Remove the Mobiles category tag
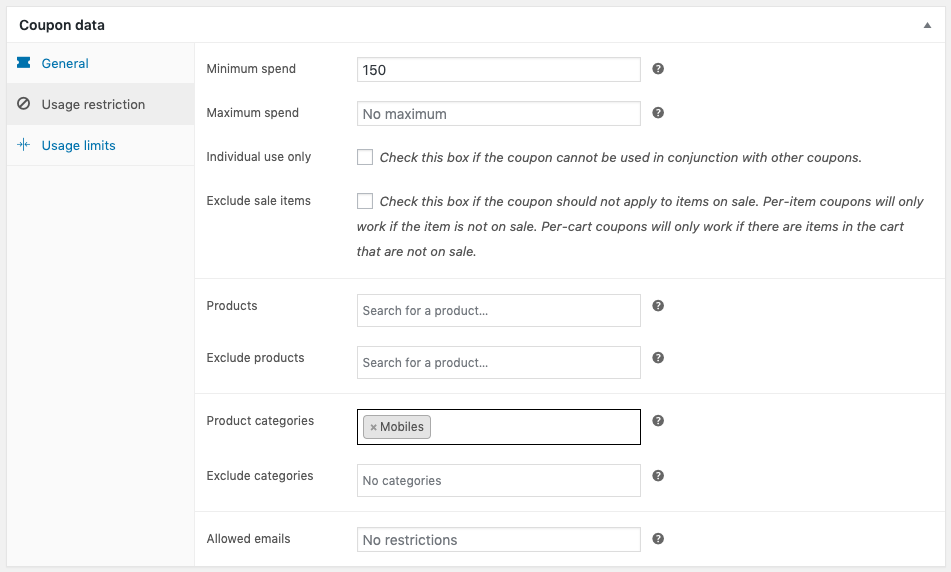This screenshot has height=572, width=951. [373, 427]
